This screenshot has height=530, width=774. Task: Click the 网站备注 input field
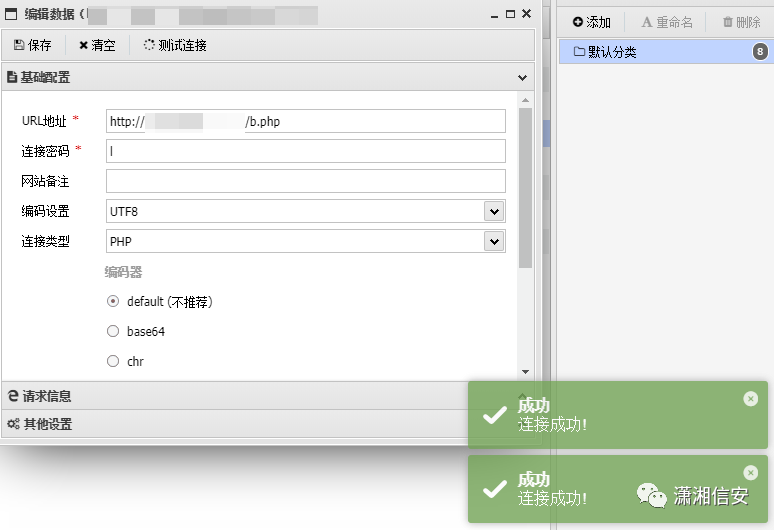[x=306, y=181]
